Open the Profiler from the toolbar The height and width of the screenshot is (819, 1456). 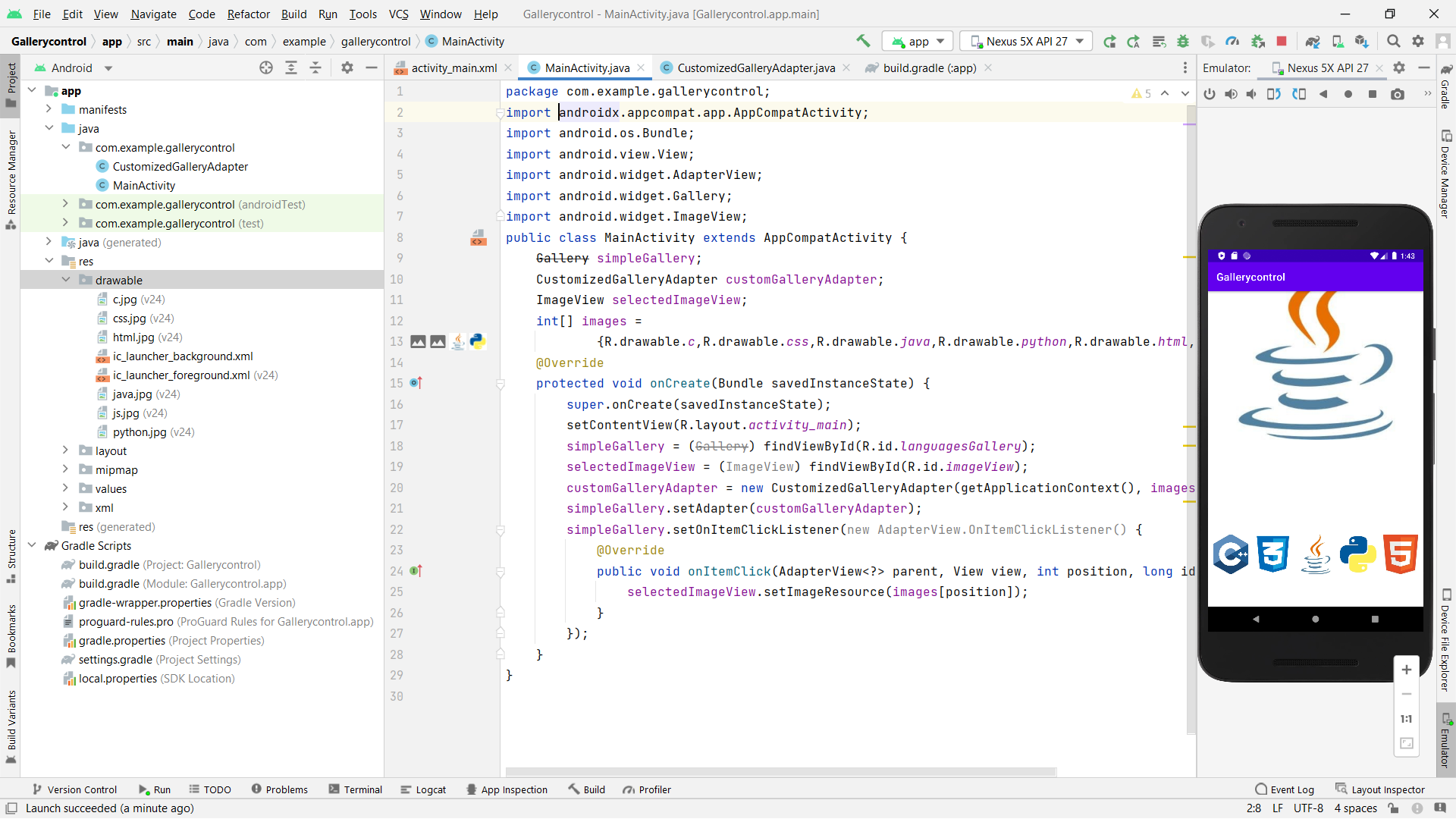(x=1234, y=42)
